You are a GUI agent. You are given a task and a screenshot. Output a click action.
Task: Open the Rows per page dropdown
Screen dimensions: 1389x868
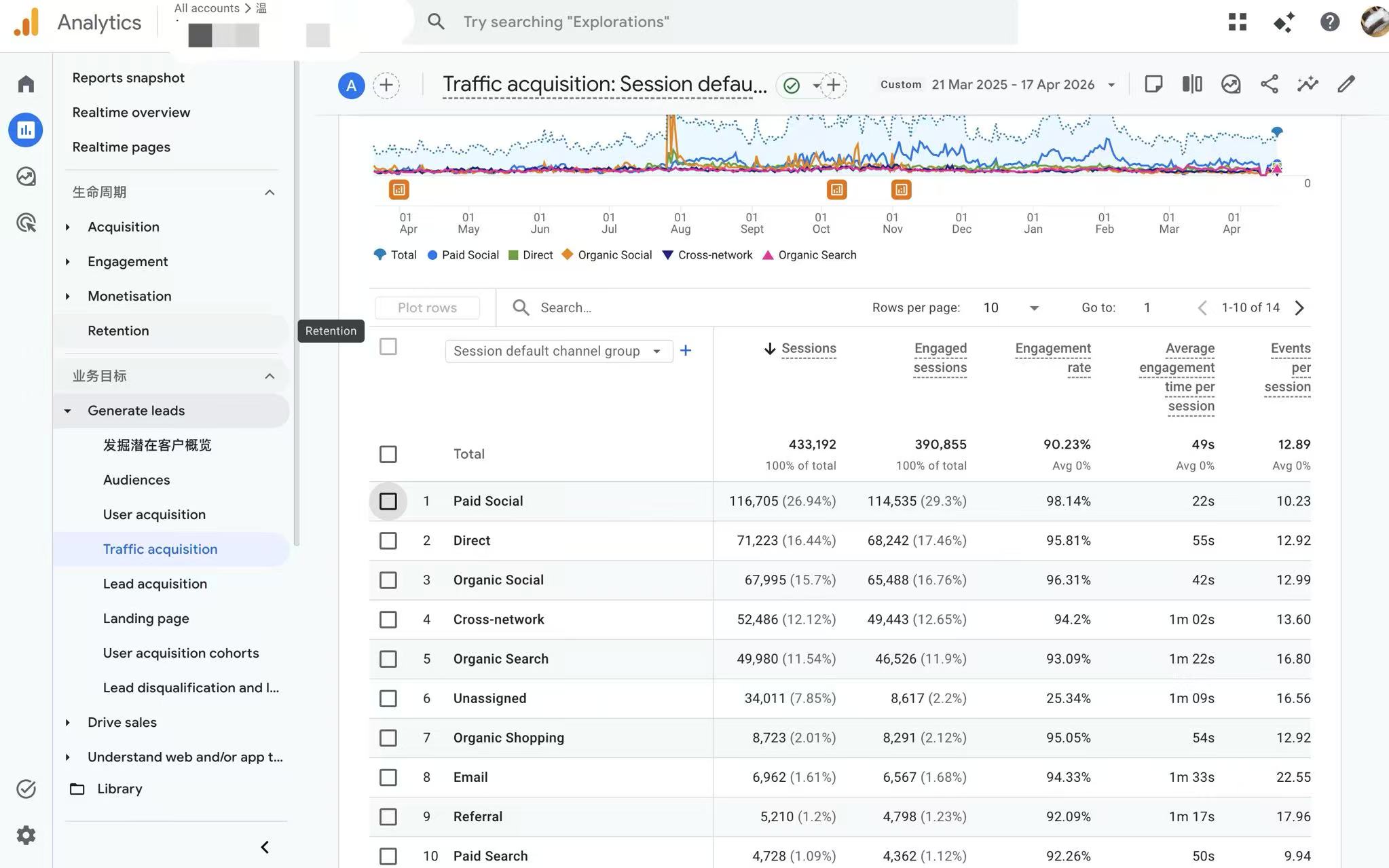(1011, 307)
